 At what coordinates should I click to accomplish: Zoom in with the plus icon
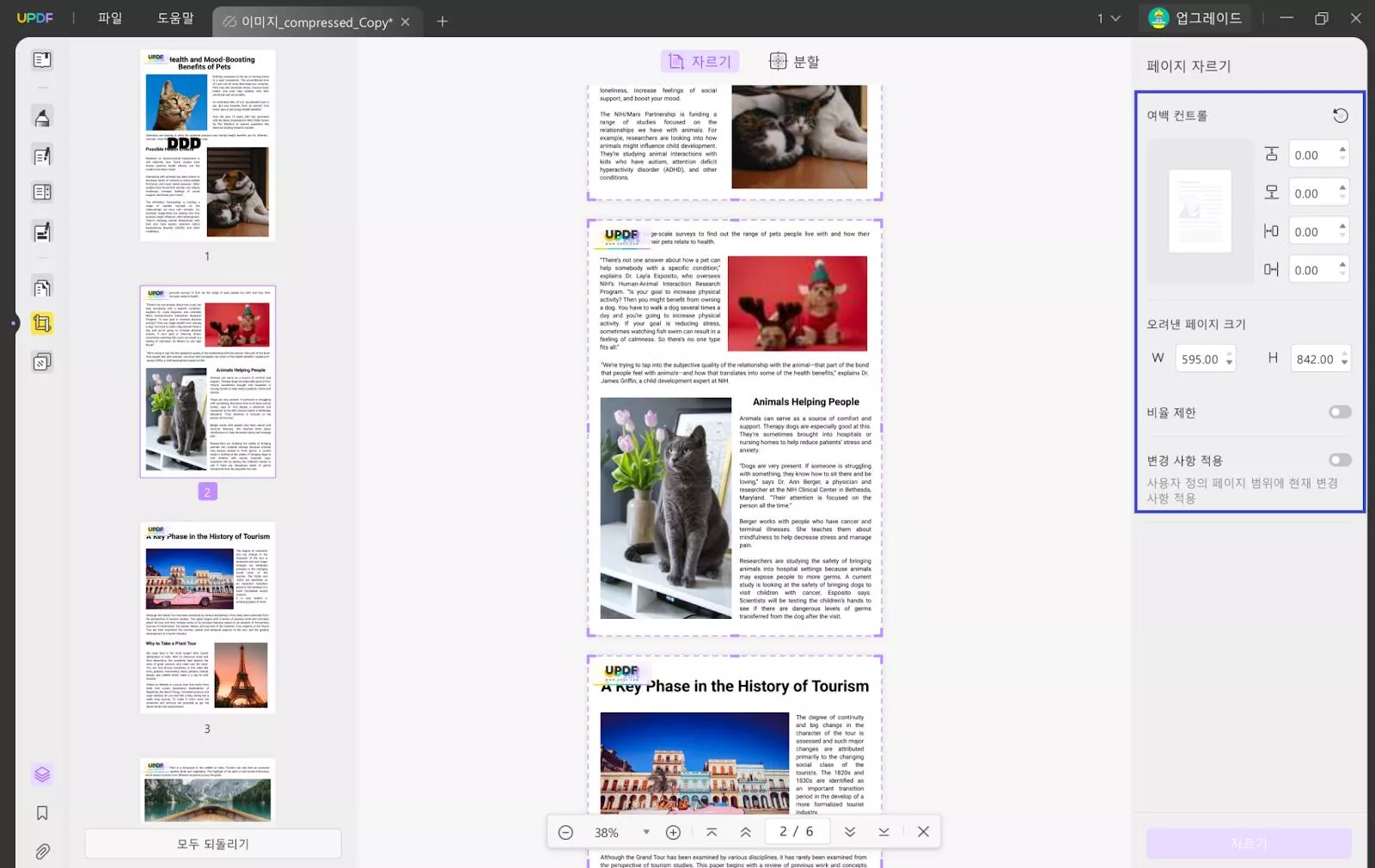(x=673, y=832)
